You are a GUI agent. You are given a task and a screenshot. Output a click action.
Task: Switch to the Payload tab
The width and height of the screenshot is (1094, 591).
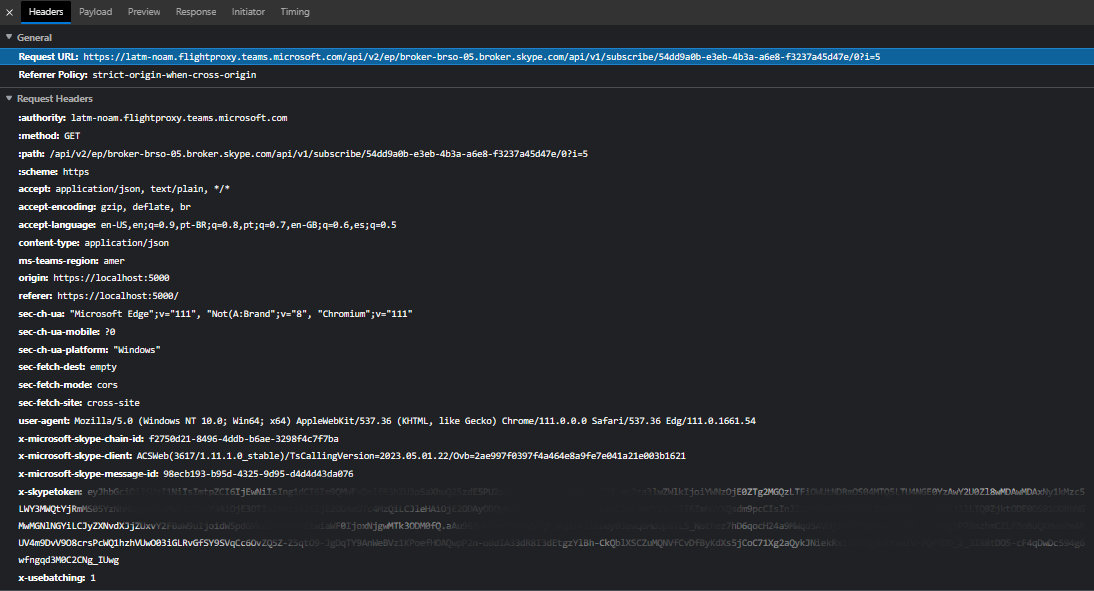[x=95, y=11]
